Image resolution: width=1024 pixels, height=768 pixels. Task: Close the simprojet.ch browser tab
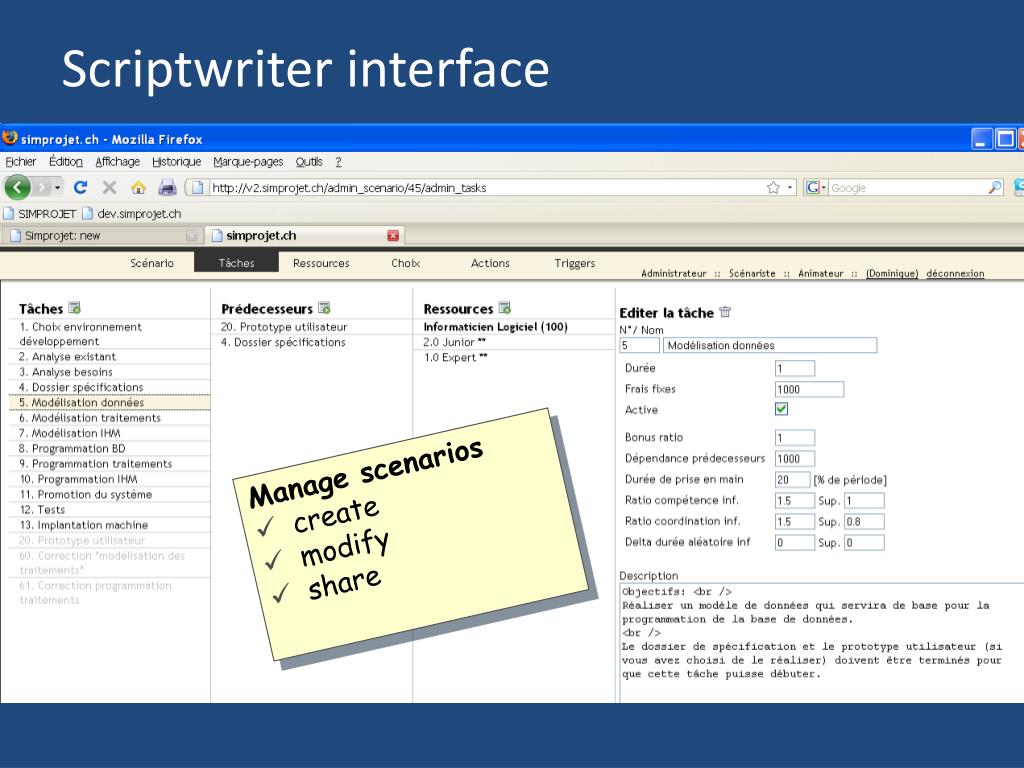(393, 236)
